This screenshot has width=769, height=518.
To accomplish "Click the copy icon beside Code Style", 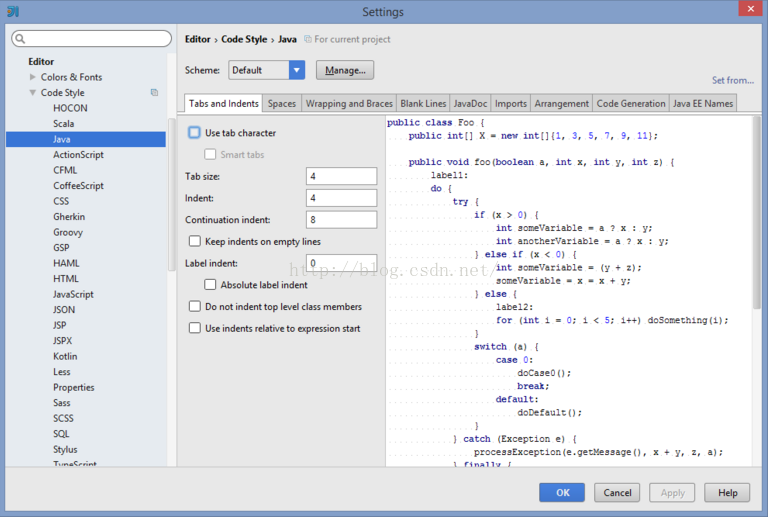I will coord(154,92).
